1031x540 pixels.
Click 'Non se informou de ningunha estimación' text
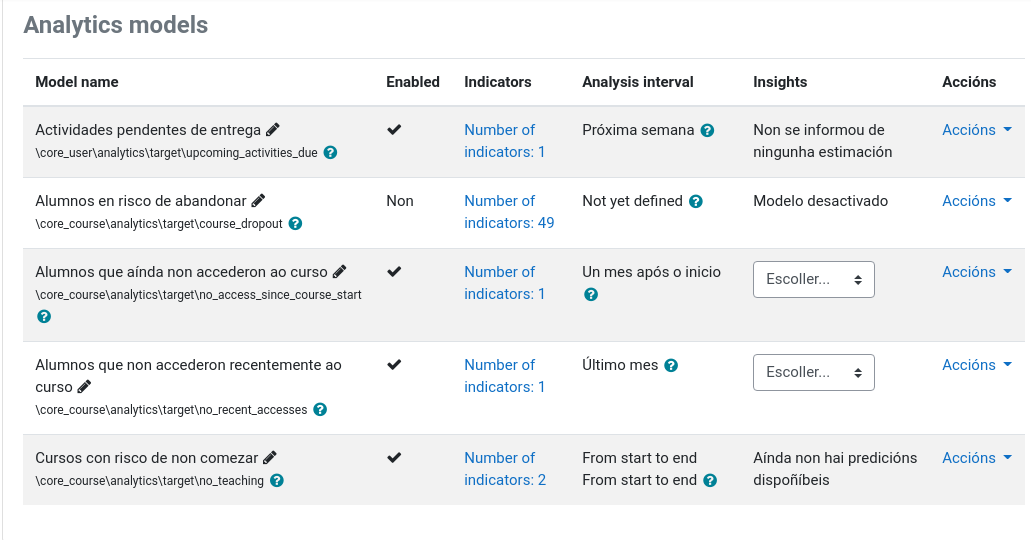(823, 141)
